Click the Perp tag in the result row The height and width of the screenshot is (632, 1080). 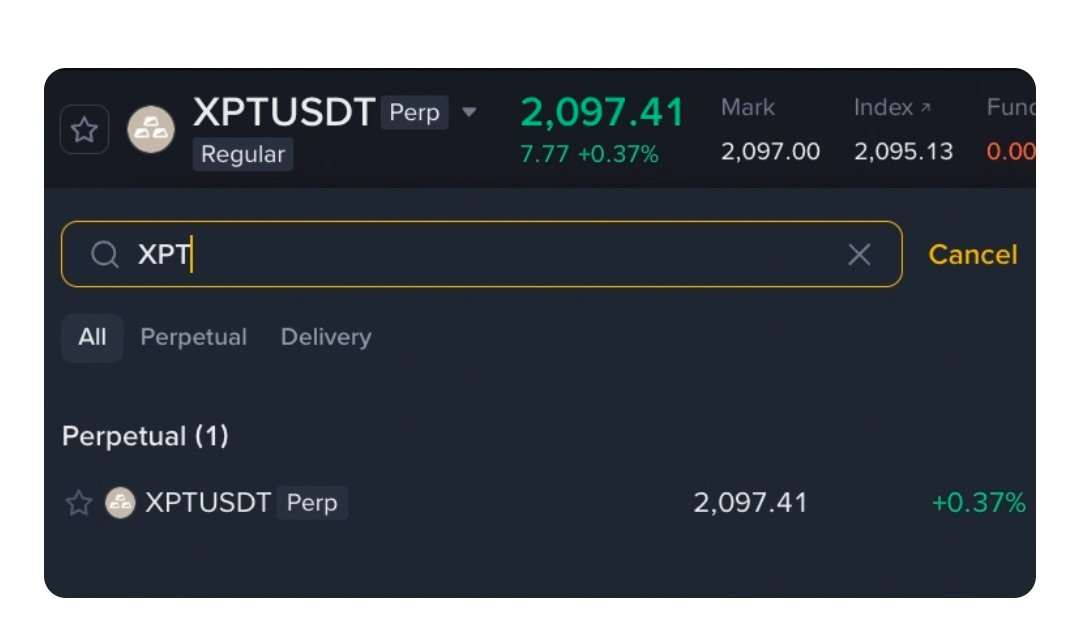click(312, 502)
